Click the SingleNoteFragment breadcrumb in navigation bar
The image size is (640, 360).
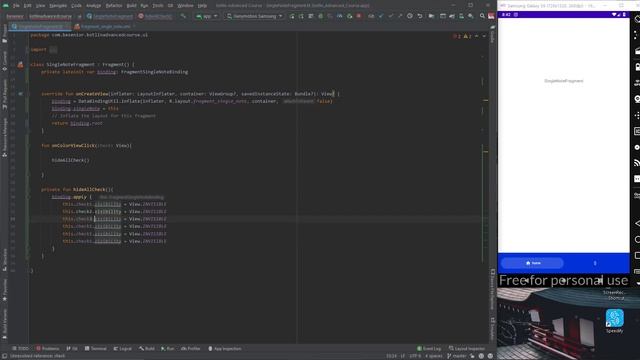[x=110, y=16]
